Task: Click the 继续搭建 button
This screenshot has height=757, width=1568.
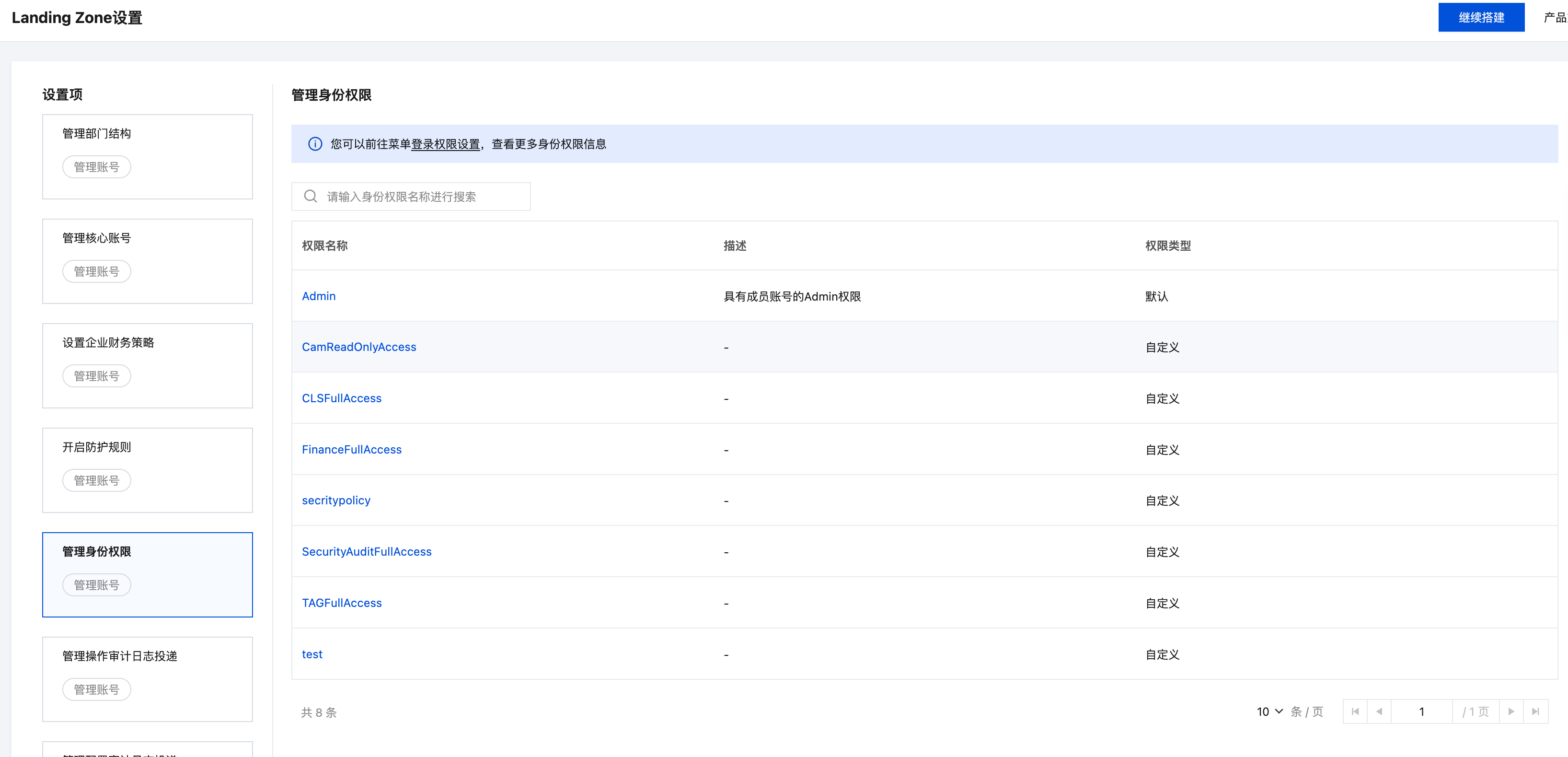Action: point(1480,17)
